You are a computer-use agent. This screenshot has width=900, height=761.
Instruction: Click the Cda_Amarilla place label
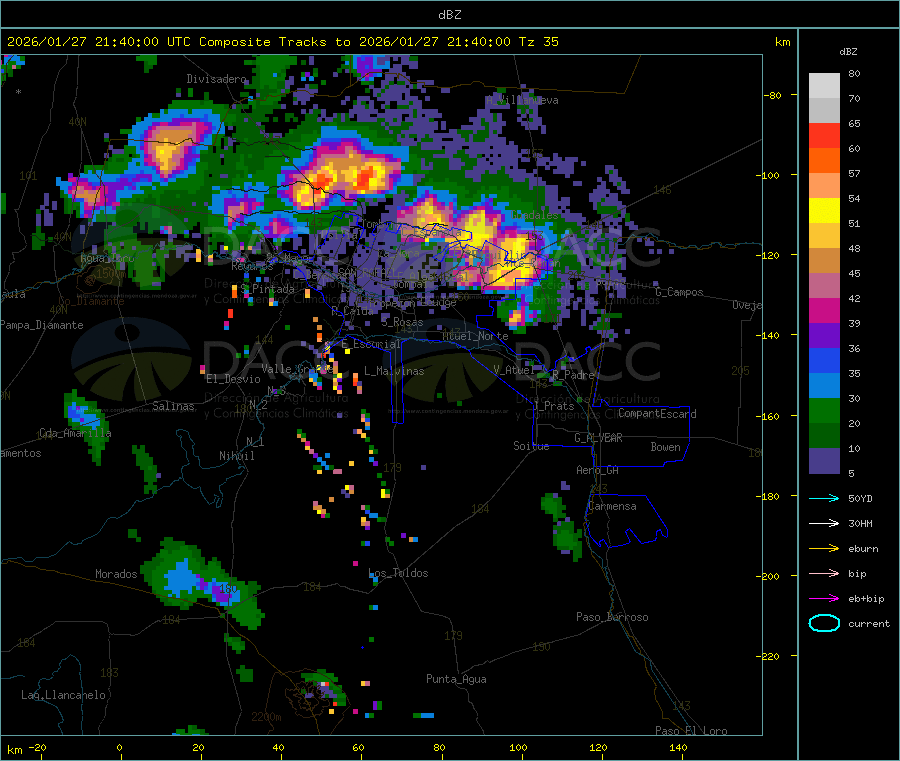click(75, 433)
